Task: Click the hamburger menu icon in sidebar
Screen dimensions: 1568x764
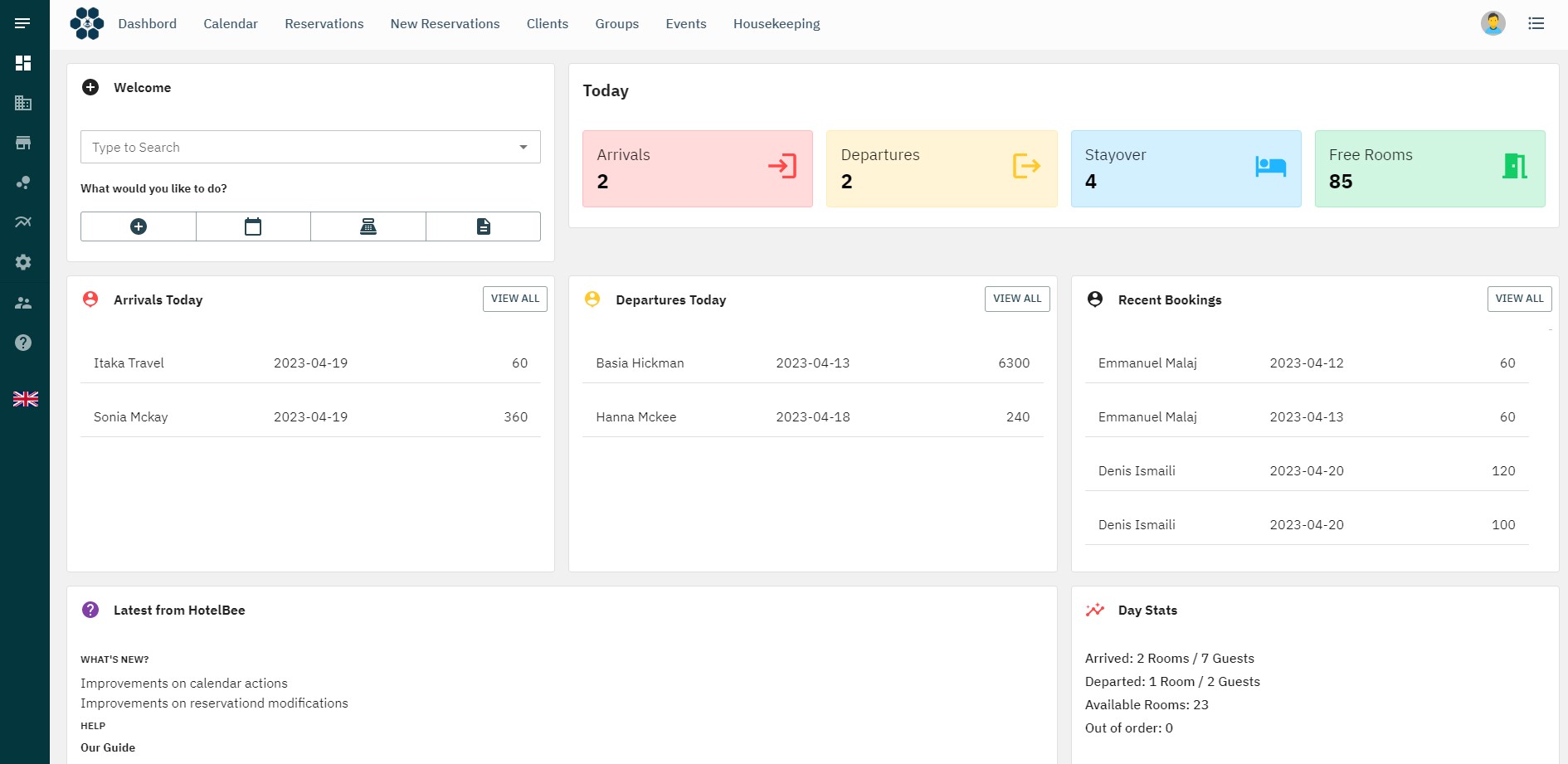Action: pyautogui.click(x=22, y=23)
